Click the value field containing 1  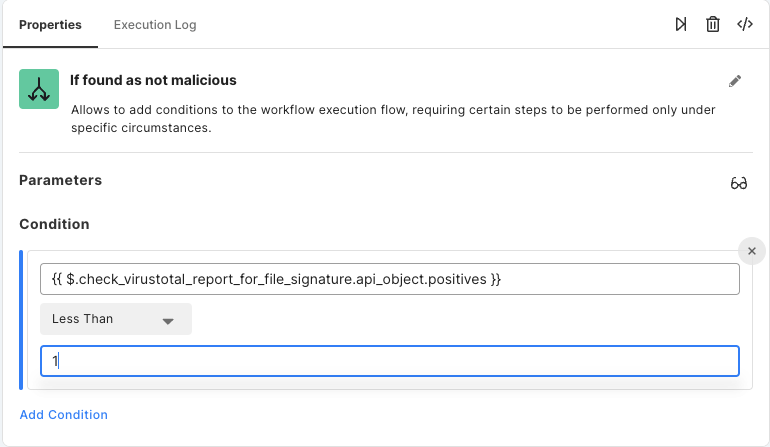[x=389, y=361]
